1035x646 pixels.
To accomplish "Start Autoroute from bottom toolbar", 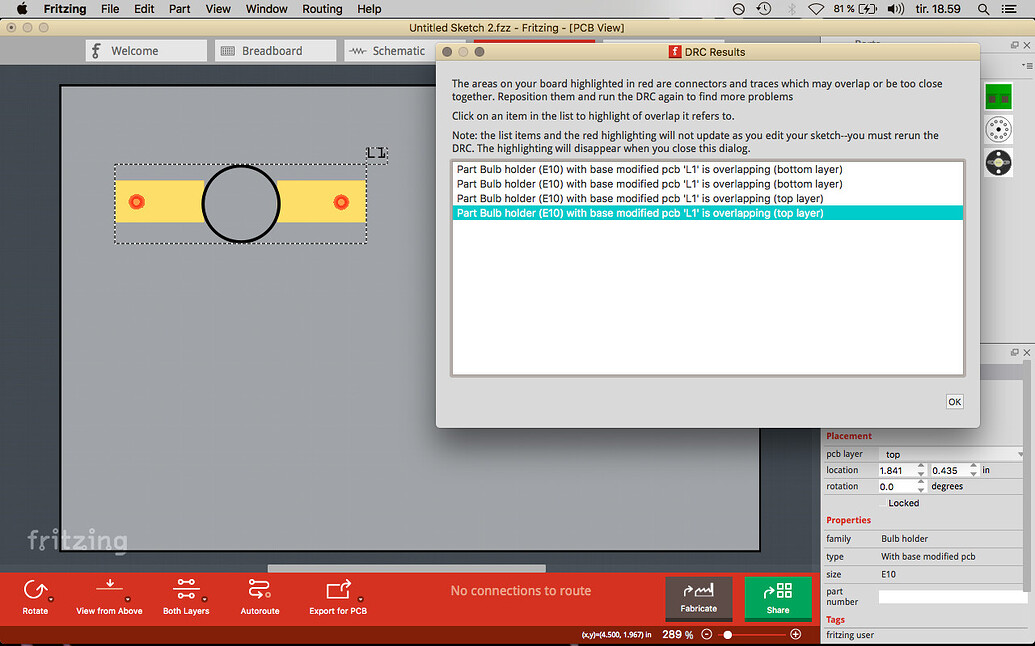I will [x=259, y=589].
